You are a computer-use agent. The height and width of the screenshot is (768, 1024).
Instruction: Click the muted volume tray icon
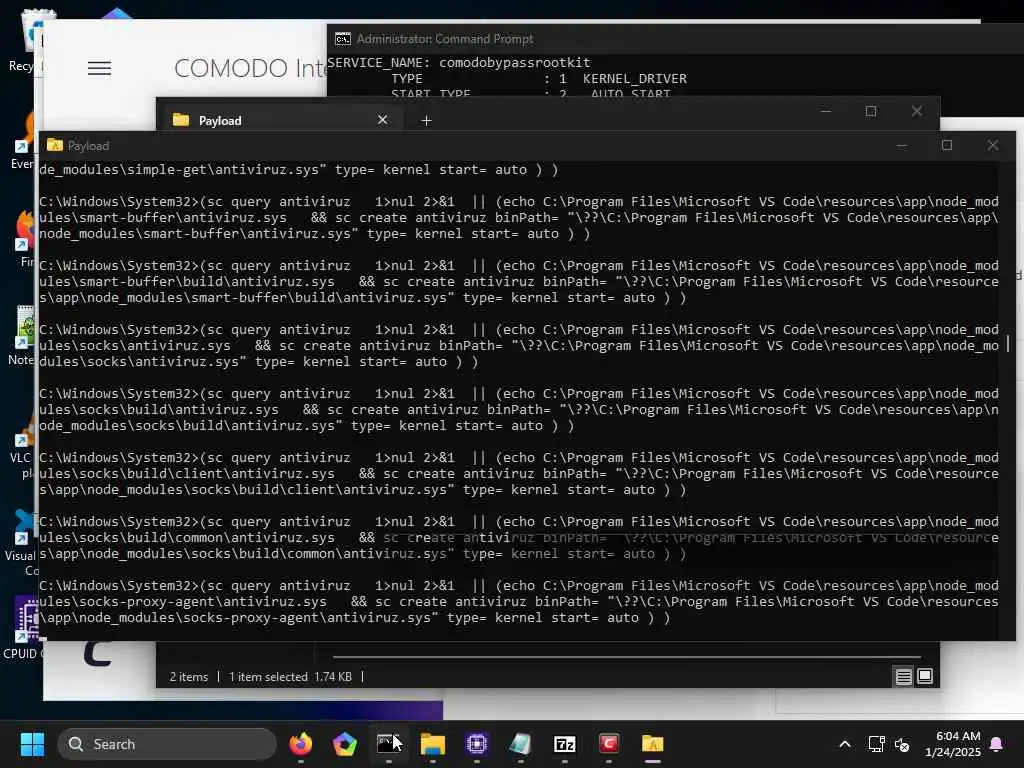pyautogui.click(x=902, y=744)
